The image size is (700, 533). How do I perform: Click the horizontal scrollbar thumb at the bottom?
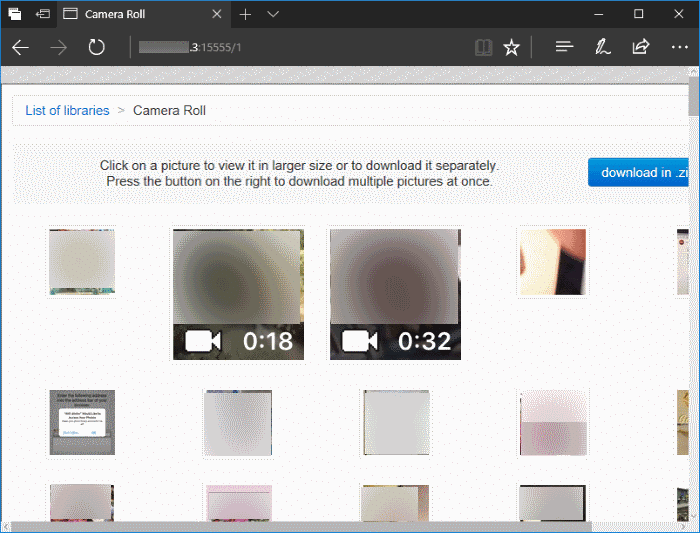[x=301, y=527]
